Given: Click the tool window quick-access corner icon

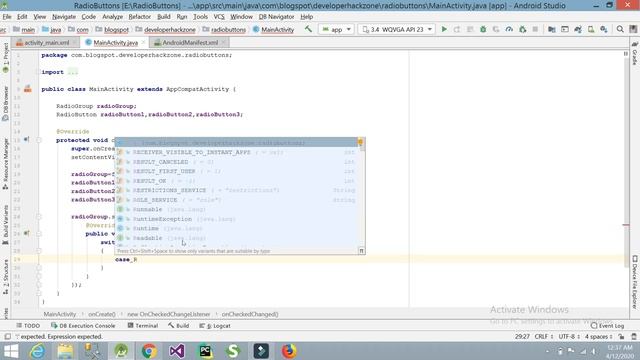Looking at the screenshot, I should point(7,337).
